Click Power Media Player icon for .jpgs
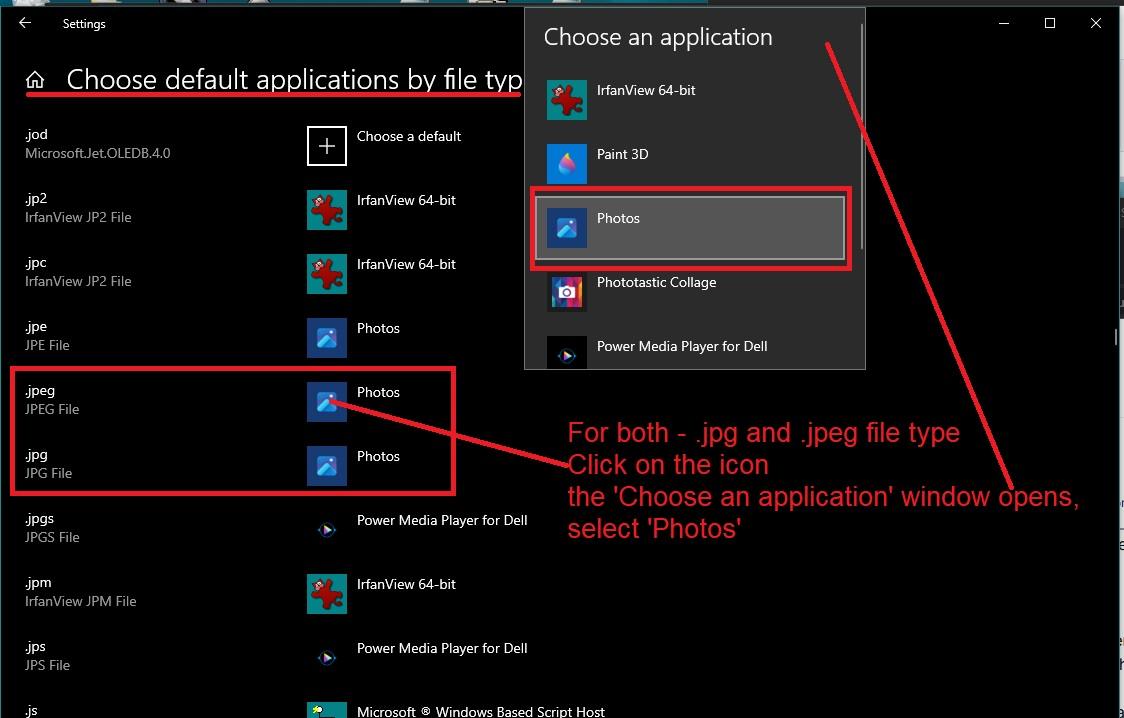Viewport: 1124px width, 718px height. (x=326, y=530)
